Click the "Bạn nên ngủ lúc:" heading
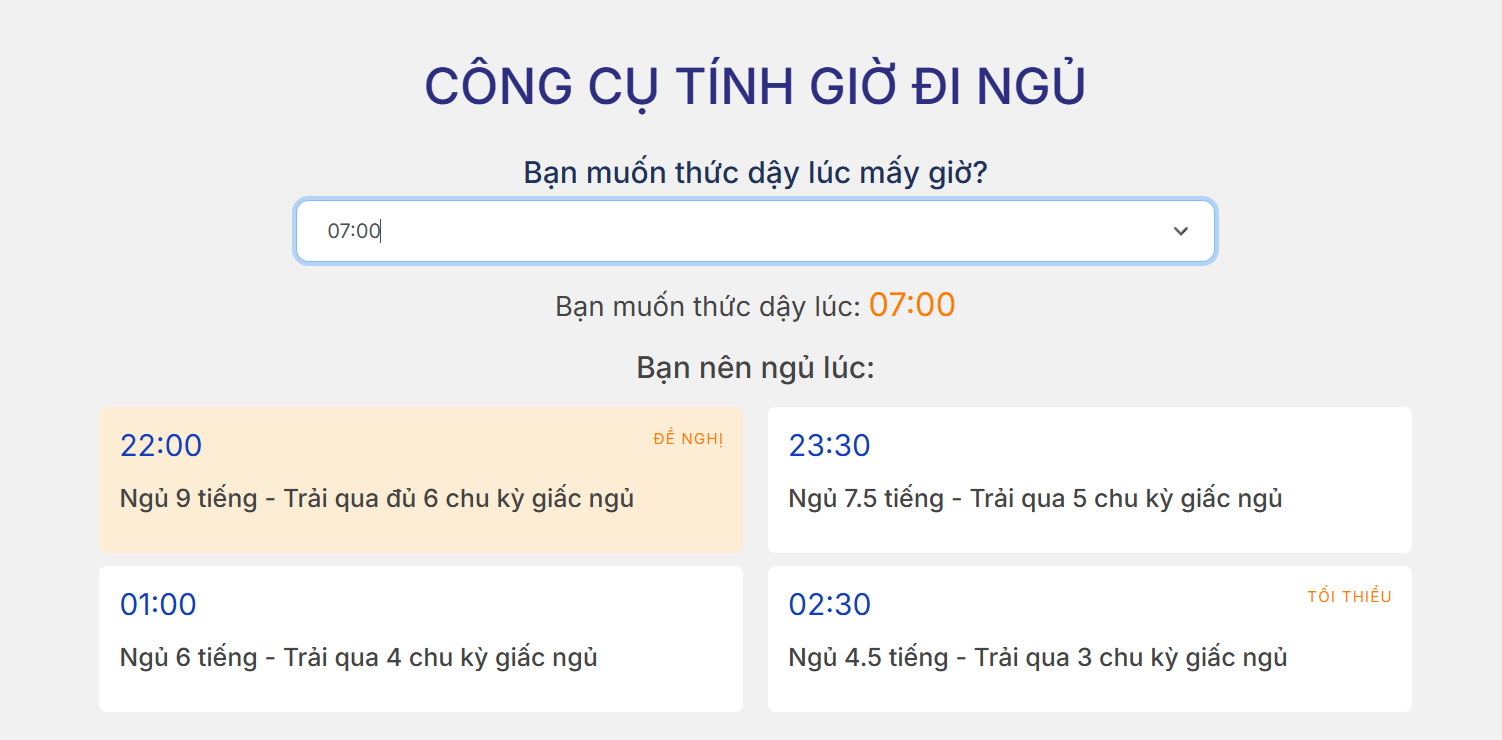Image resolution: width=1502 pixels, height=740 pixels. [755, 368]
